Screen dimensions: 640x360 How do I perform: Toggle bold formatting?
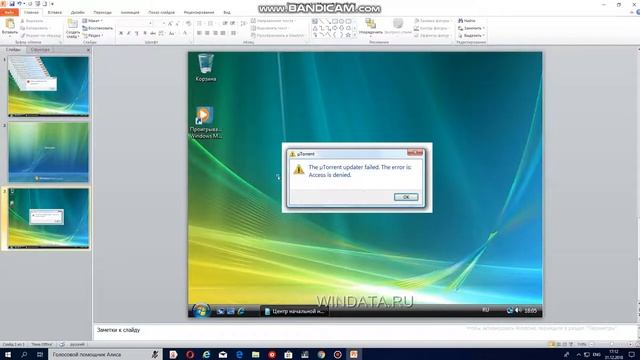coord(121,33)
